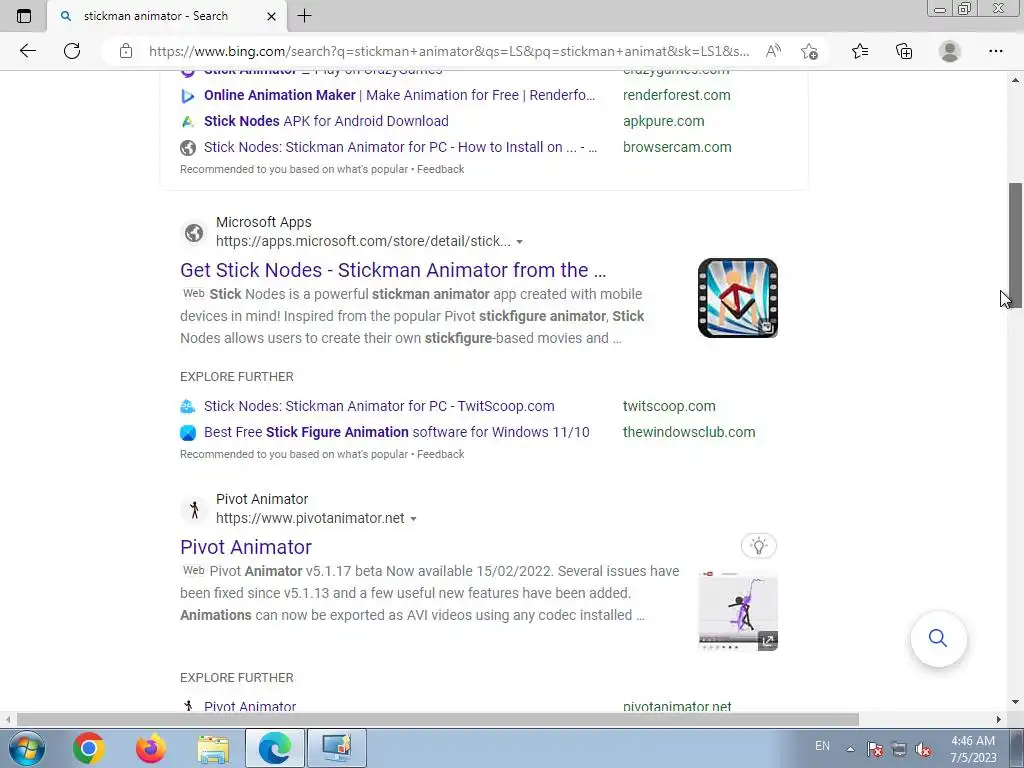Click the lightbulb insights button
Screen dimensions: 1024x768
tap(758, 546)
